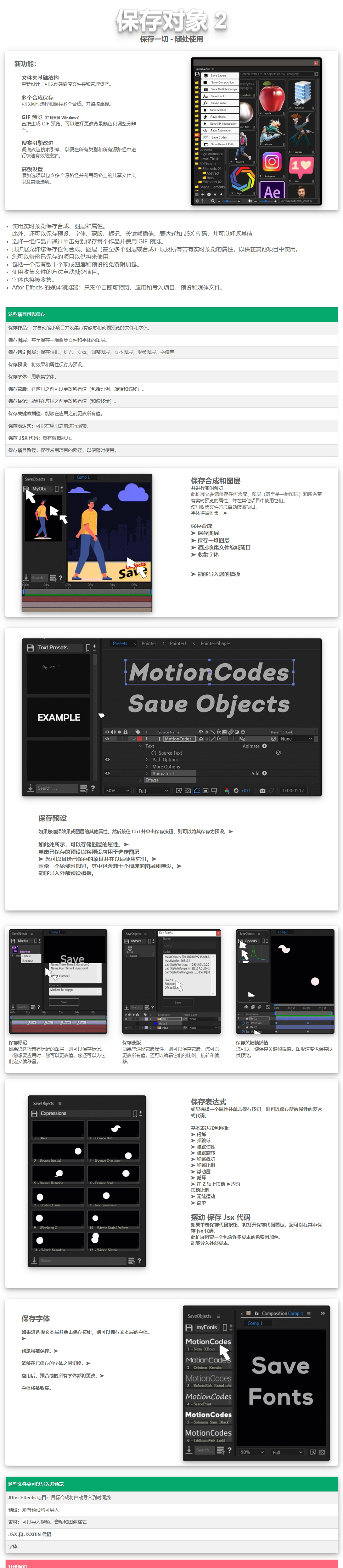Open the 50% magnification dropdown under MotionCodes preview
343x1568 pixels.
pyautogui.click(x=118, y=791)
